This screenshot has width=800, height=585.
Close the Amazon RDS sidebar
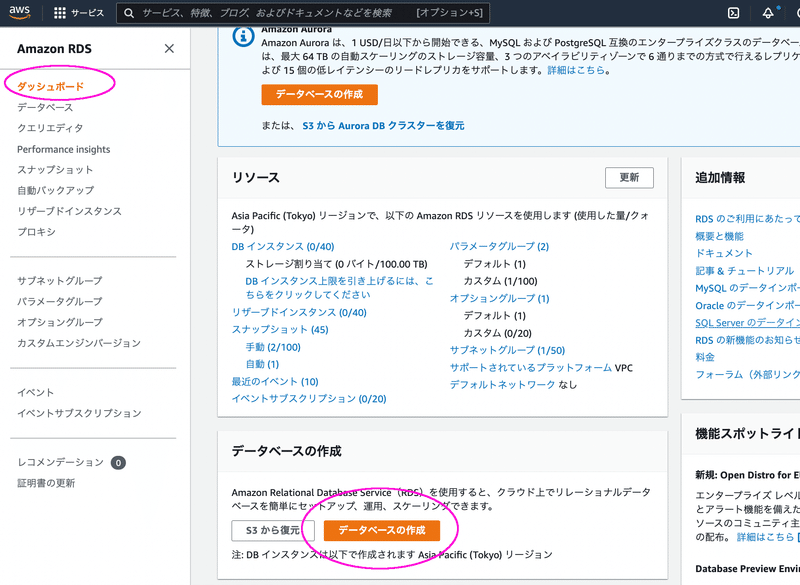[x=169, y=48]
